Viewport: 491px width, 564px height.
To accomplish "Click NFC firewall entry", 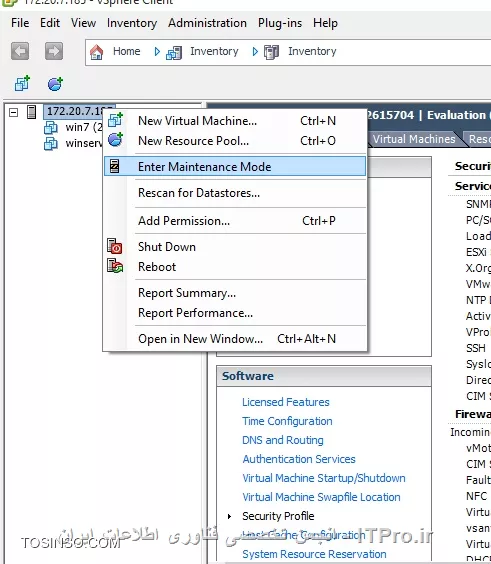I will (x=476, y=496).
